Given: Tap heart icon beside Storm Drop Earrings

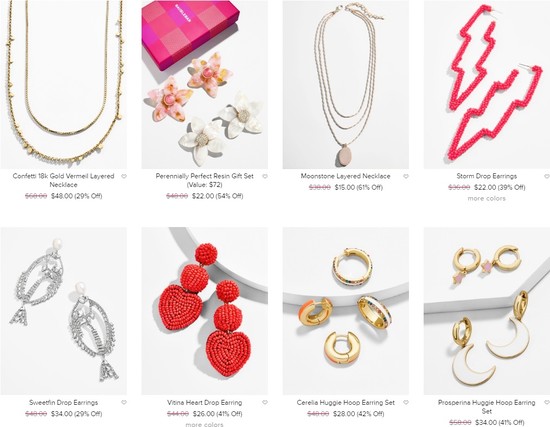Looking at the screenshot, I should 547,176.
